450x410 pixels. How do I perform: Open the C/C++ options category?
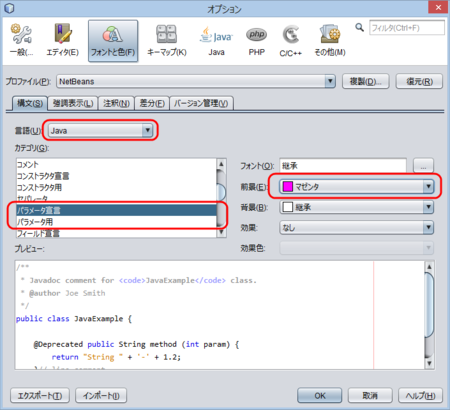(291, 40)
